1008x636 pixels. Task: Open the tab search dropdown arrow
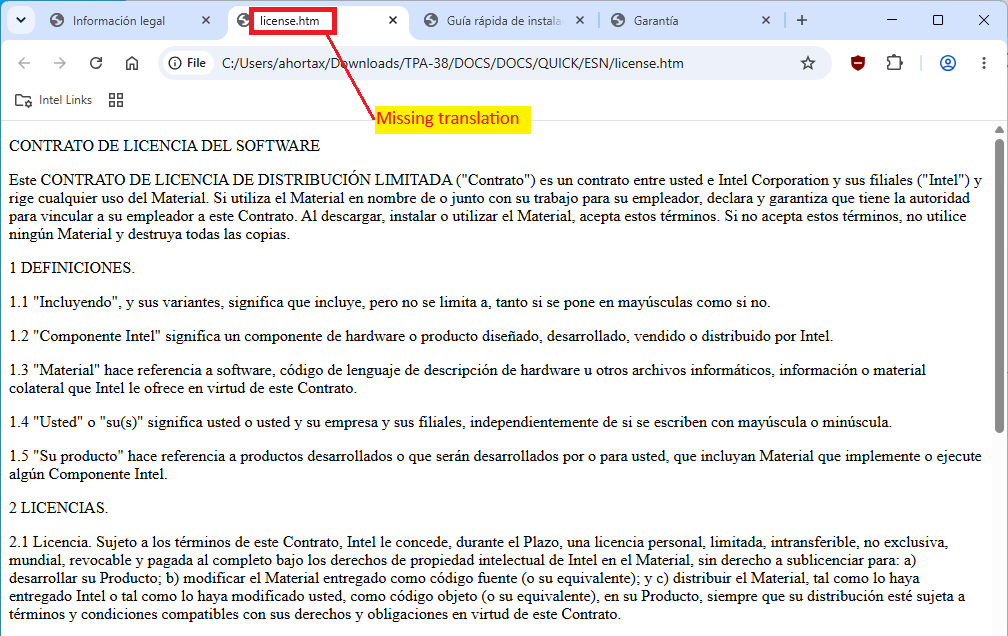(x=21, y=20)
